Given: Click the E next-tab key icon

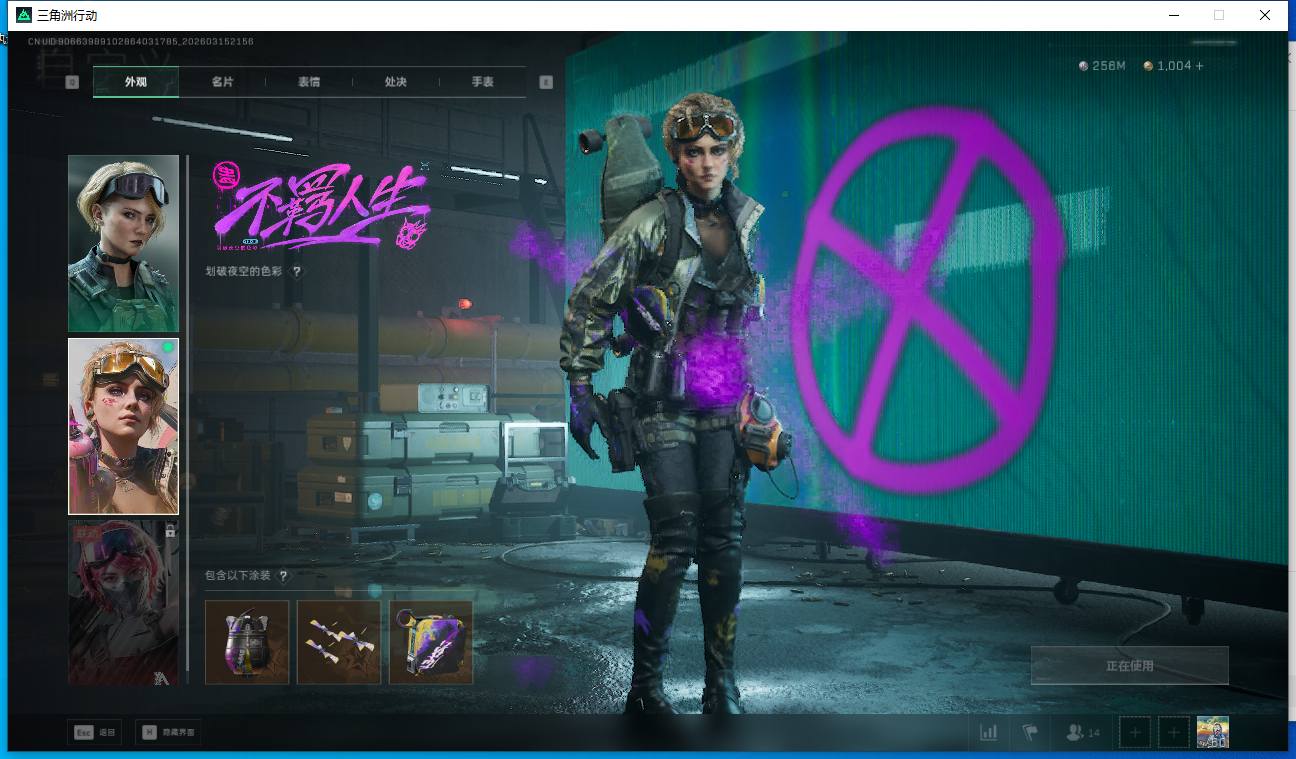Looking at the screenshot, I should (546, 82).
